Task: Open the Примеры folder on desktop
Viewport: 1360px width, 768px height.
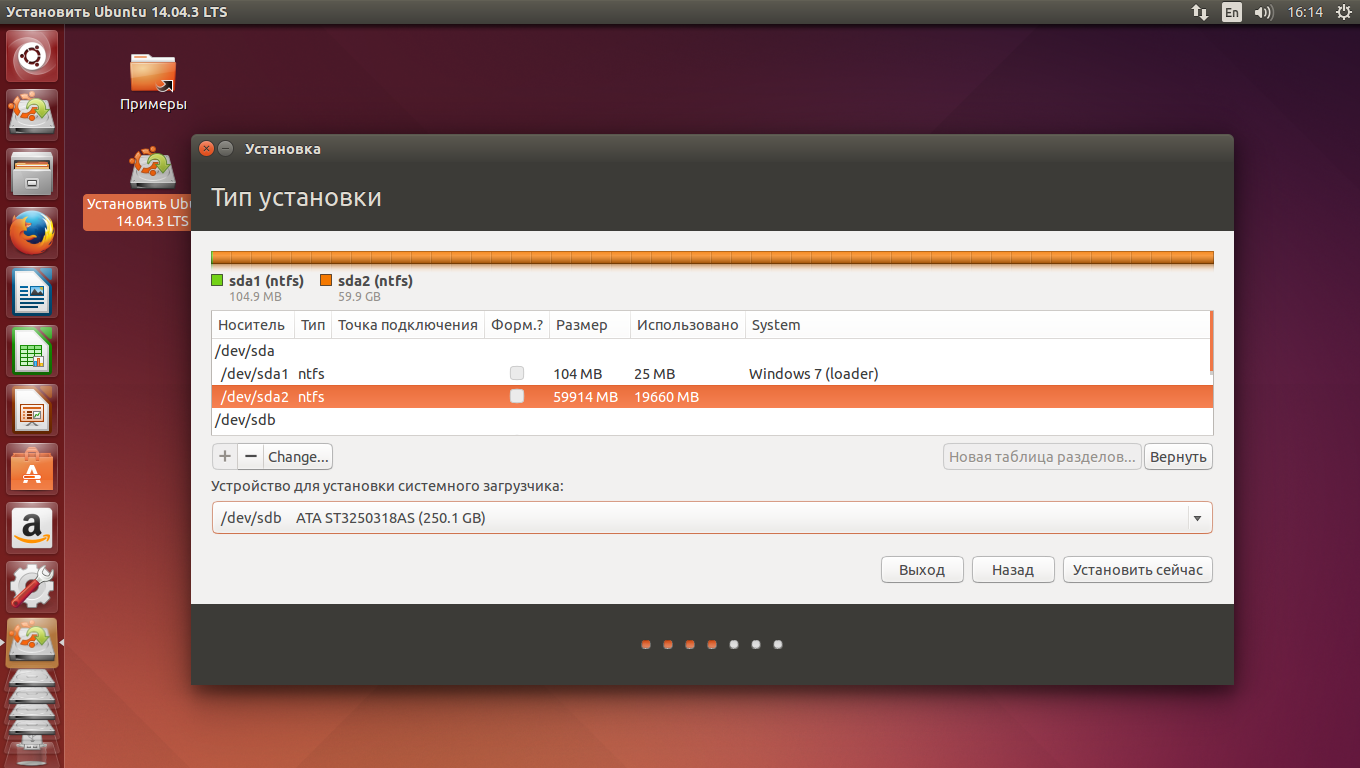Action: click(x=153, y=82)
